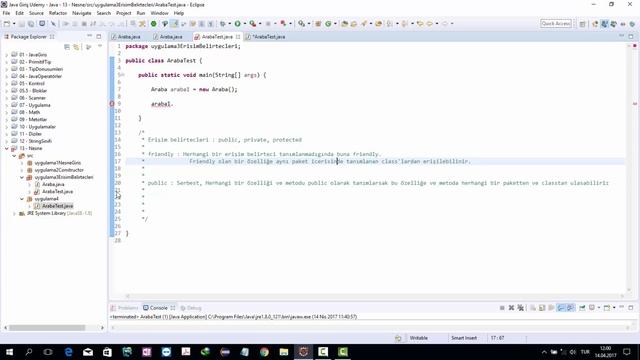Open the File menu
640x360 pixels.
(x=7, y=13)
